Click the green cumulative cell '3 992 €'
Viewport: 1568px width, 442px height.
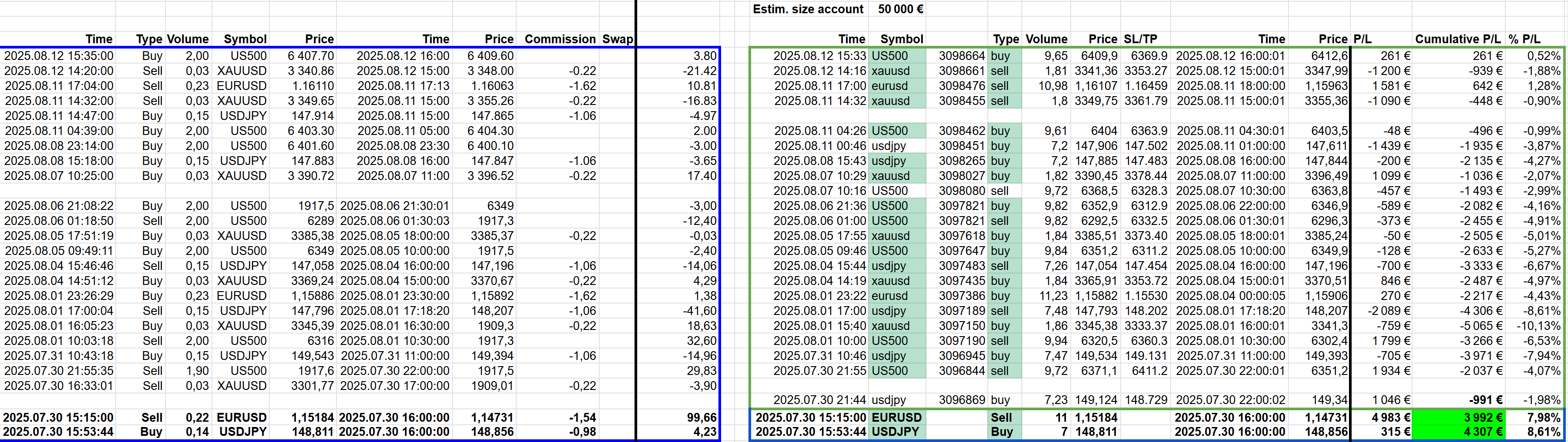[1458, 418]
